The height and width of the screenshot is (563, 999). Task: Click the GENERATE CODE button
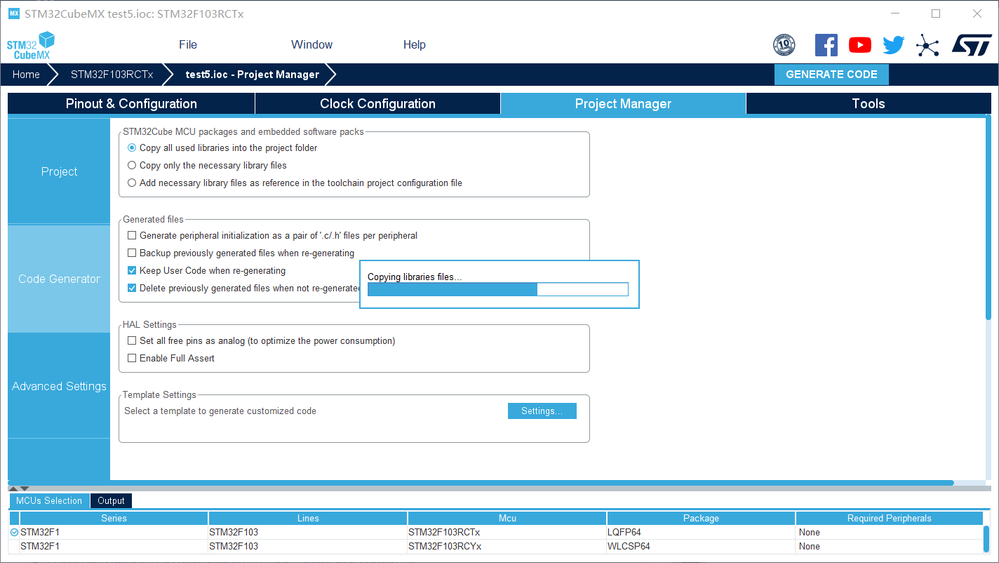click(x=831, y=75)
